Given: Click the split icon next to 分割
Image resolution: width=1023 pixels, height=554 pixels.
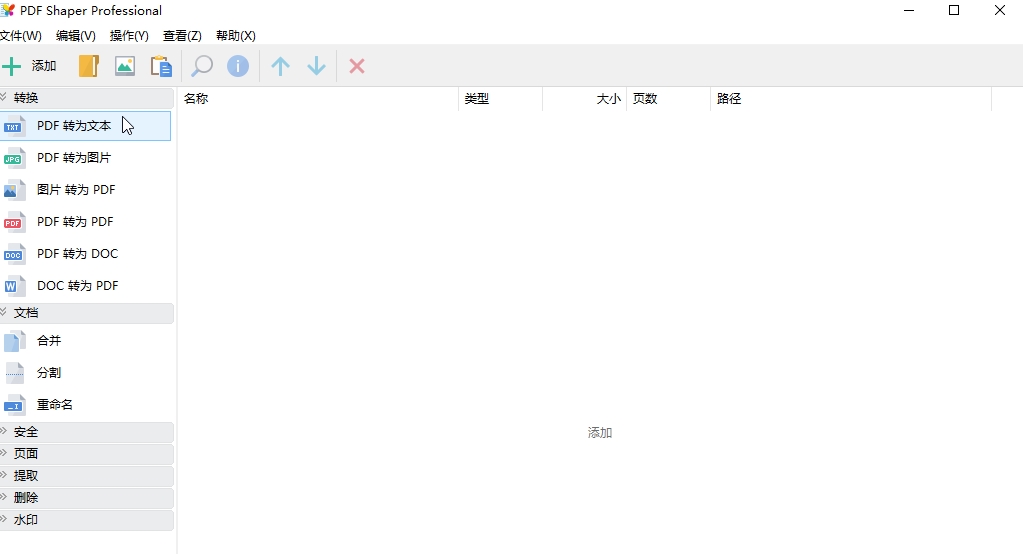Looking at the screenshot, I should [x=14, y=373].
